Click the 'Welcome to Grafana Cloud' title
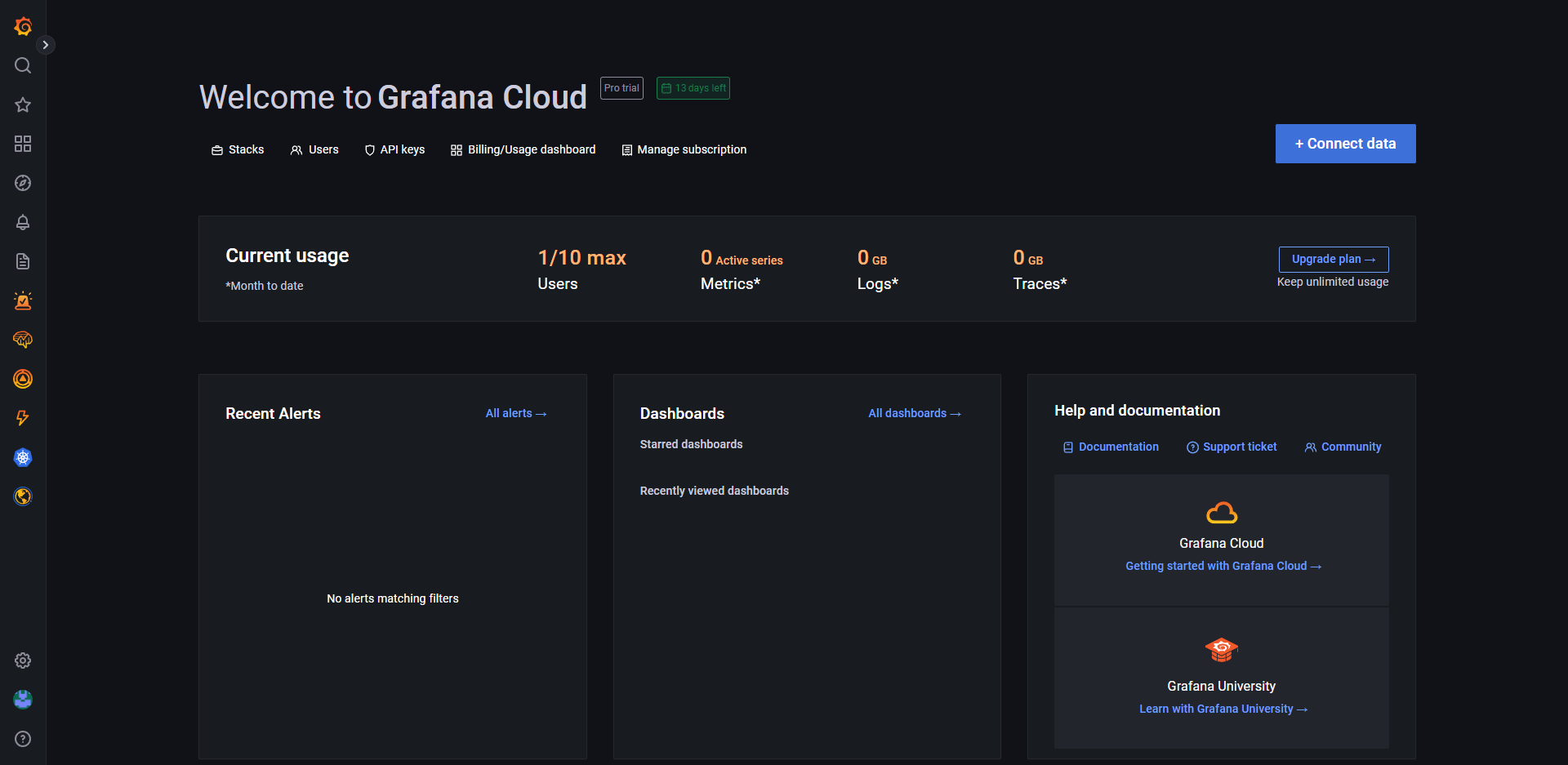Image resolution: width=1568 pixels, height=765 pixels. pos(394,97)
